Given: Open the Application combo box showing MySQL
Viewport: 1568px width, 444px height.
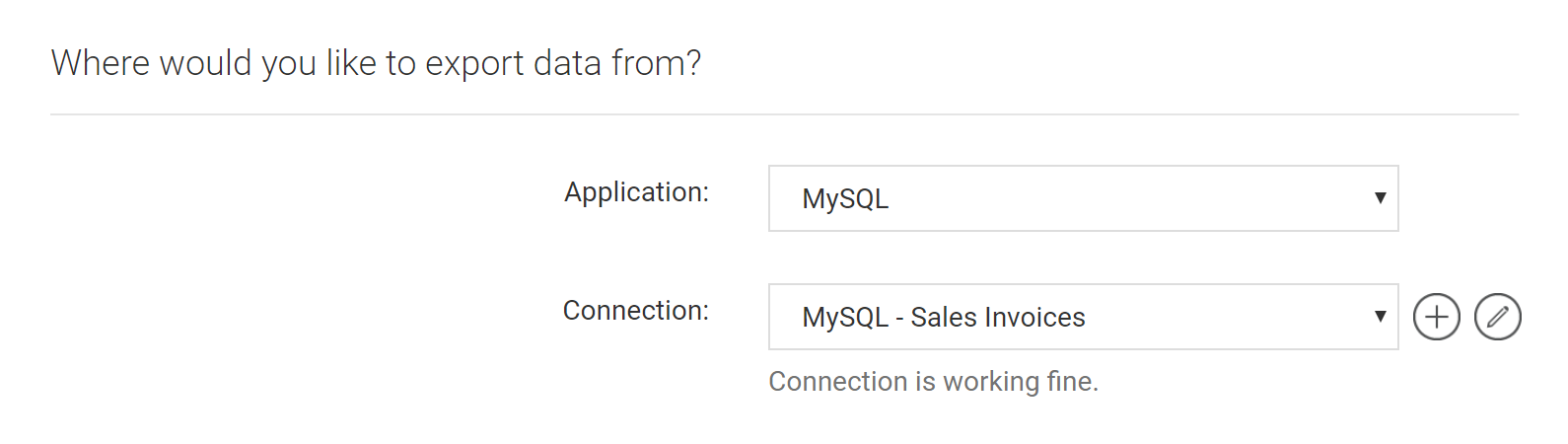Looking at the screenshot, I should tap(1084, 198).
